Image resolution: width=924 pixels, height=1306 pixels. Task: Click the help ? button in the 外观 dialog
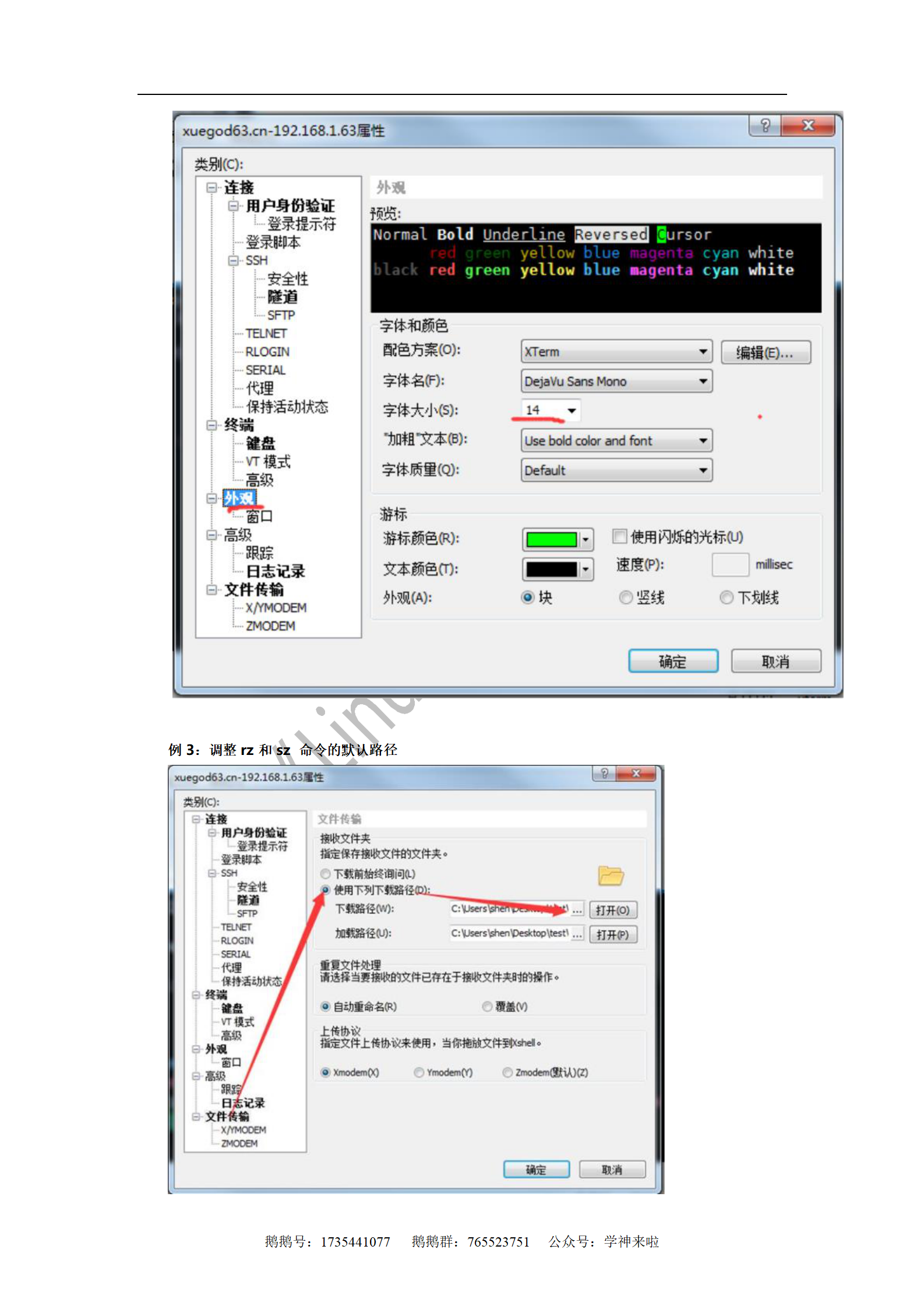pyautogui.click(x=765, y=125)
